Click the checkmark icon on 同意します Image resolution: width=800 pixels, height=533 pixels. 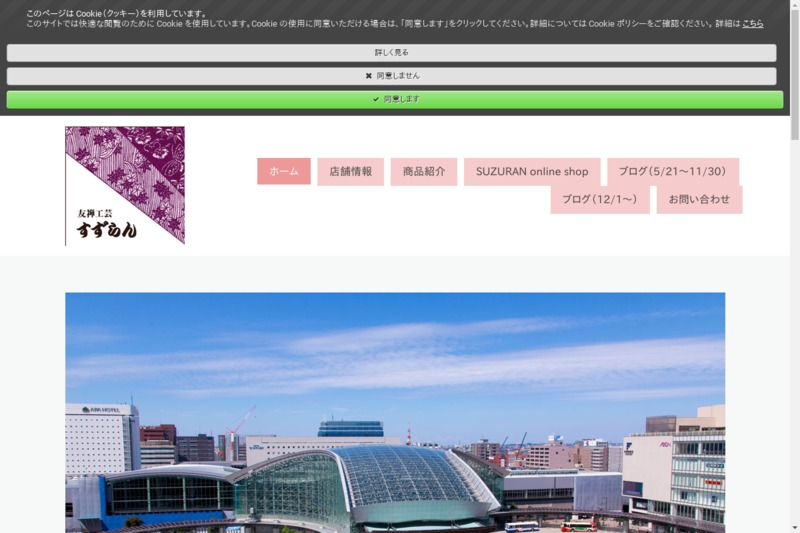(376, 100)
